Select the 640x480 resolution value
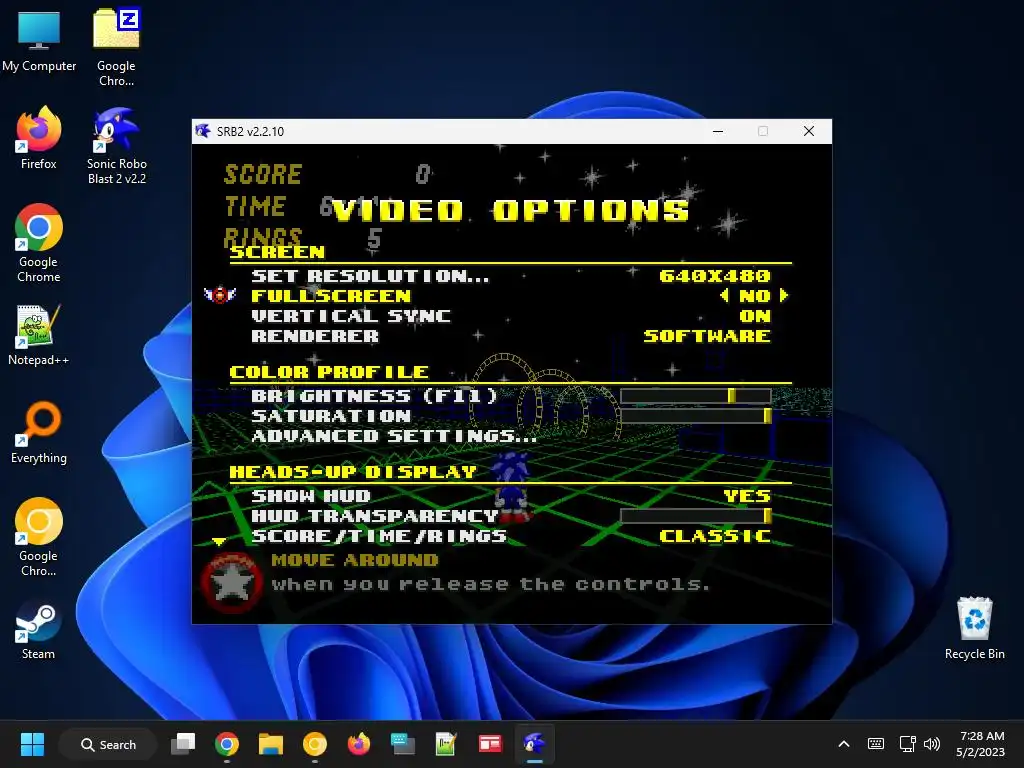 (x=715, y=276)
